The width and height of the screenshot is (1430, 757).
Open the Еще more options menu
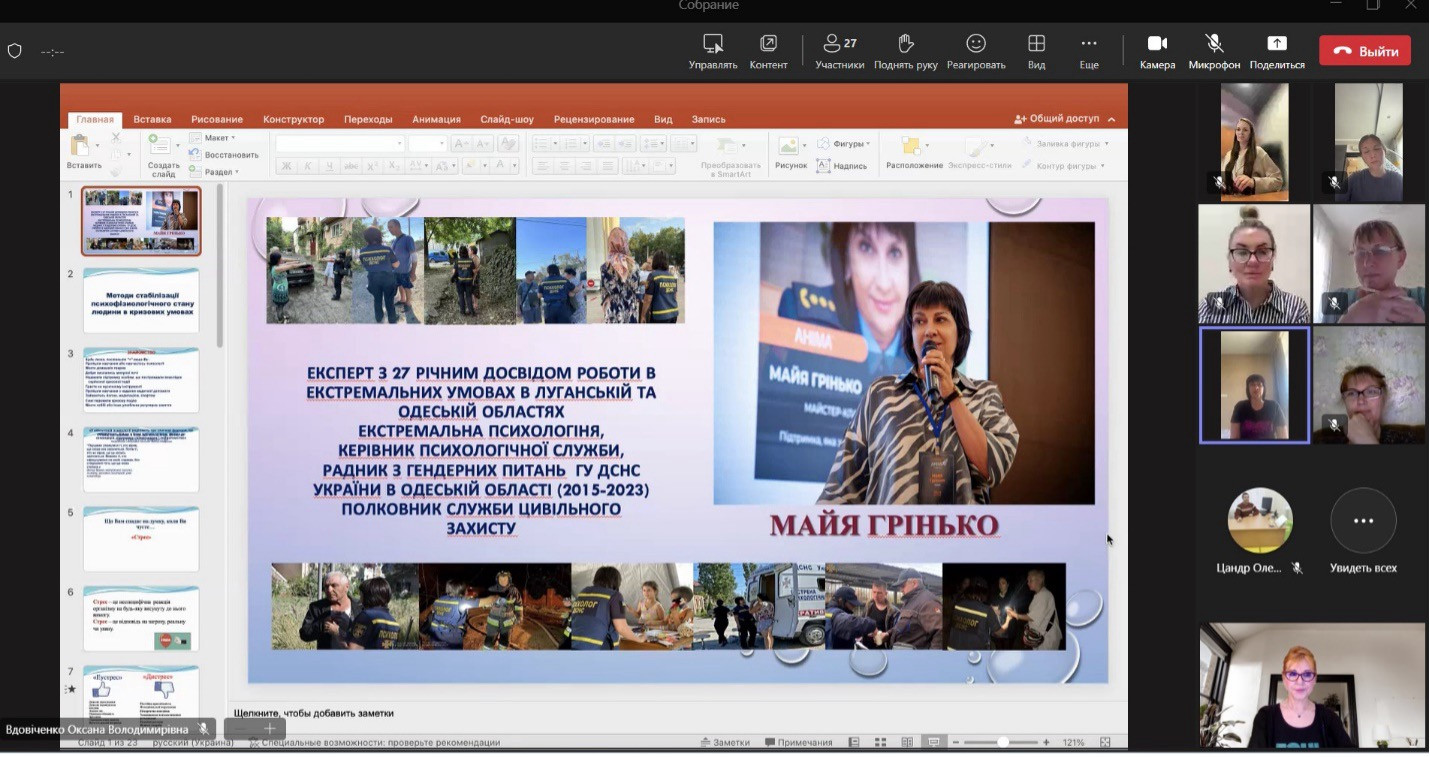click(x=1089, y=44)
